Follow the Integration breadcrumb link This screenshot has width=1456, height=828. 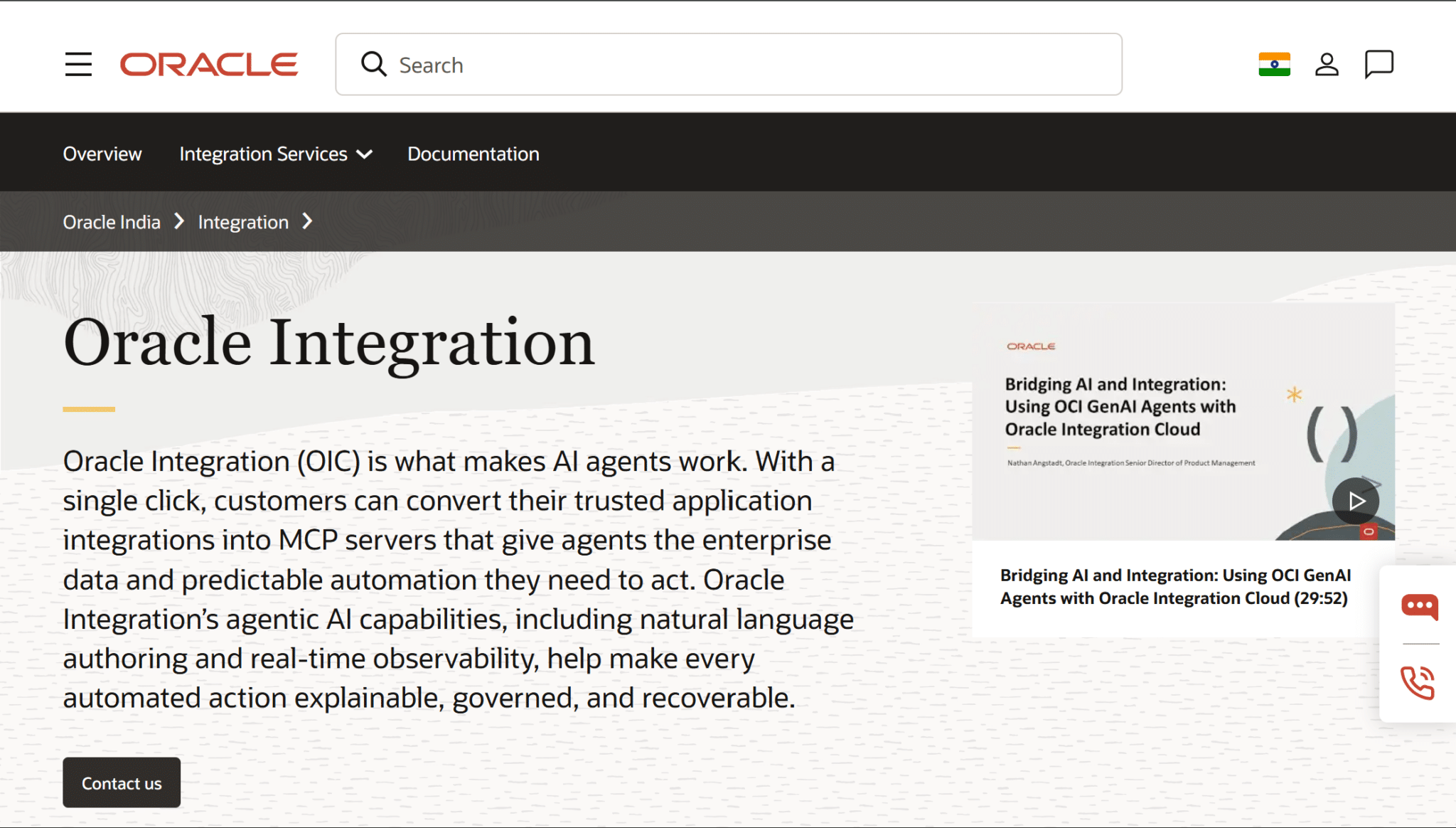point(243,222)
